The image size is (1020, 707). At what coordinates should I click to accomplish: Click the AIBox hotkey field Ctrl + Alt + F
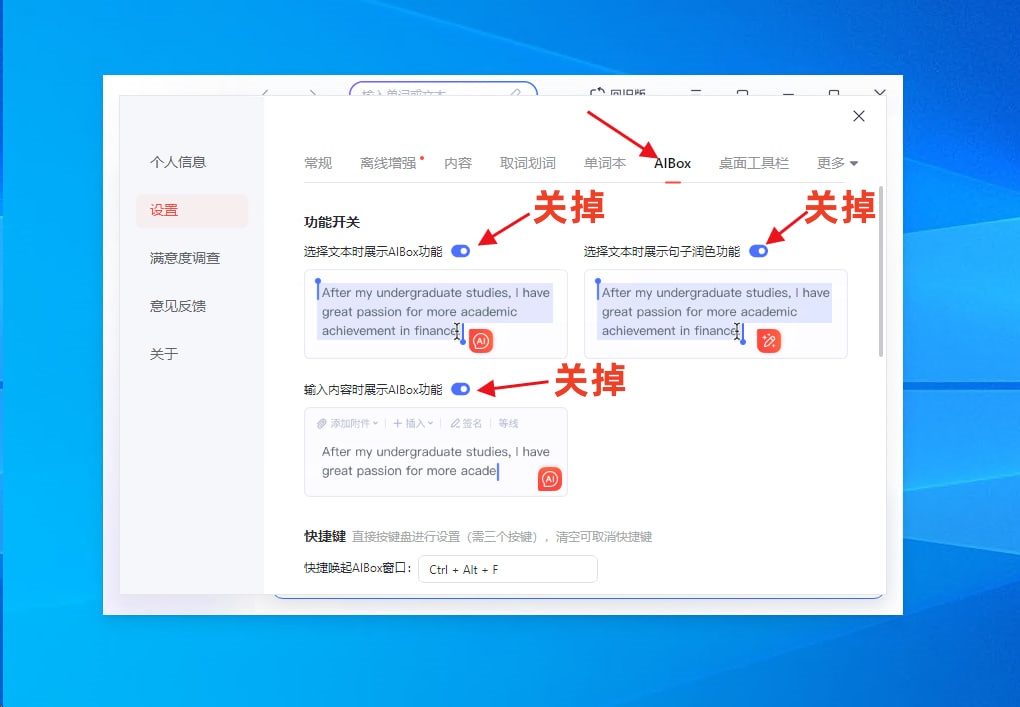pos(507,569)
